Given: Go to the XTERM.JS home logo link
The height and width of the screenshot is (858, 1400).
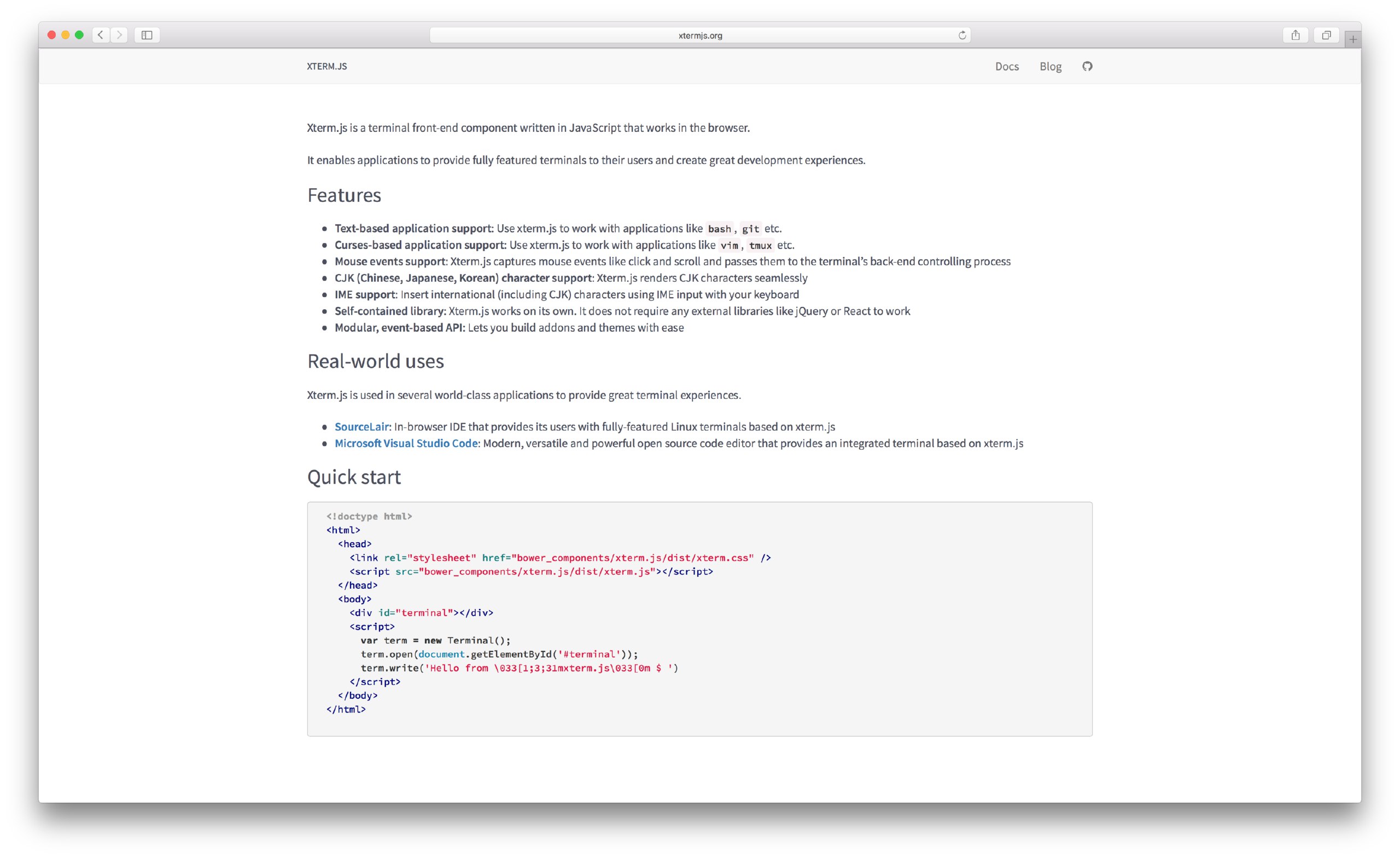Looking at the screenshot, I should 326,67.
